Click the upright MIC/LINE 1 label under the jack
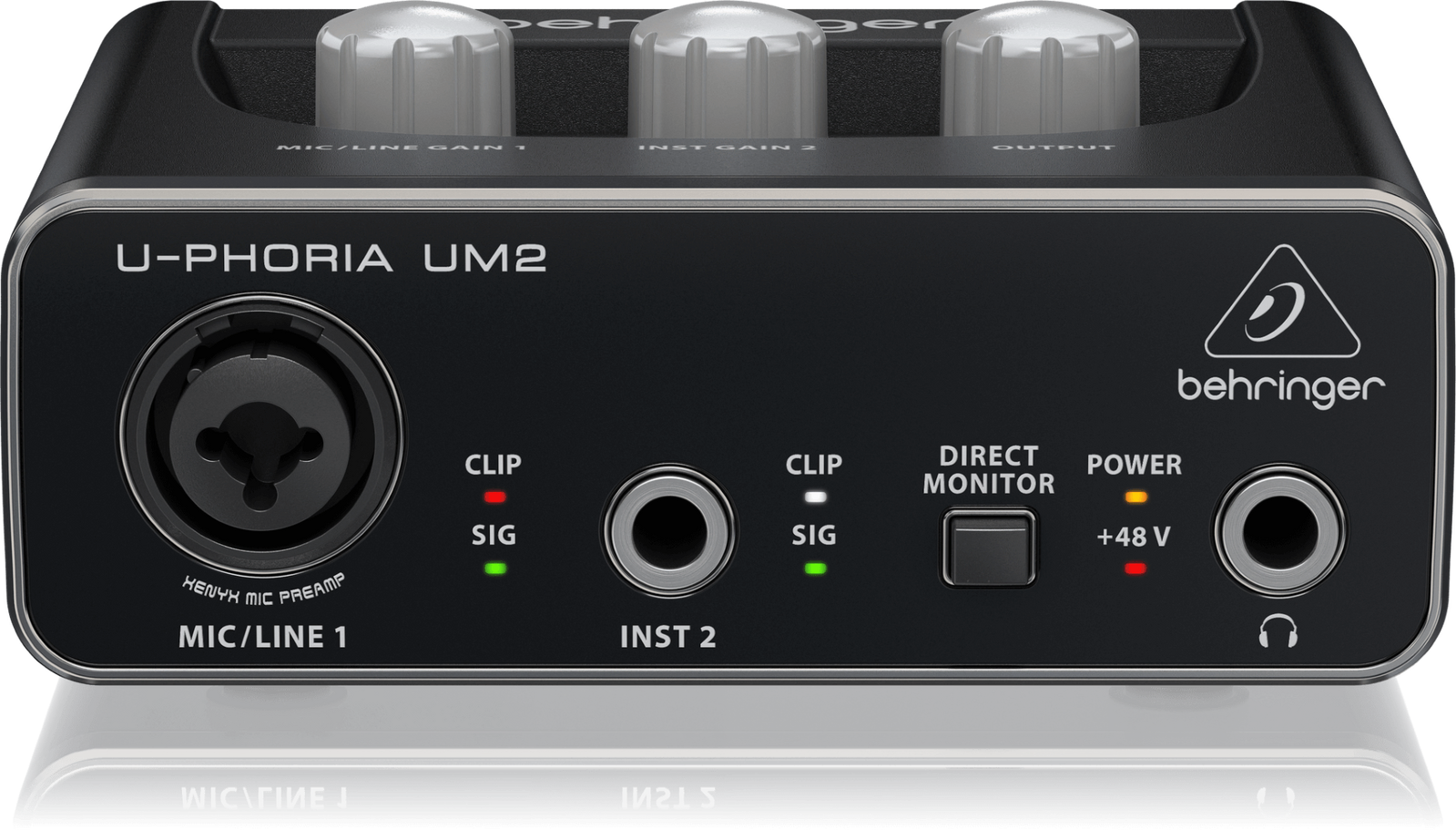Viewport: 1456px width, 830px height. (262, 637)
